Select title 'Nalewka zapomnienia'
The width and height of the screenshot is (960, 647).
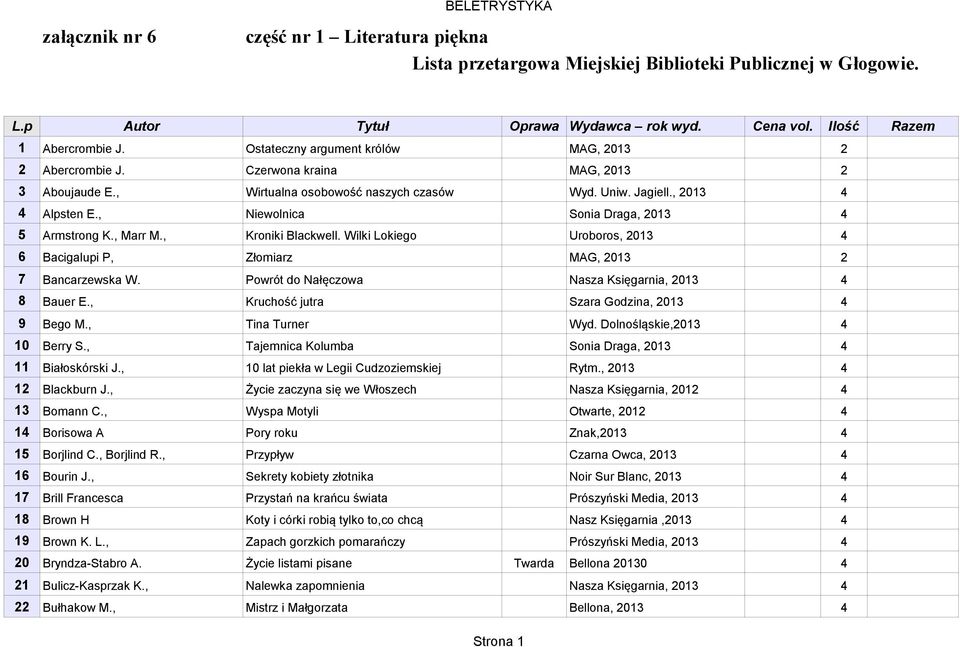[x=305, y=586]
